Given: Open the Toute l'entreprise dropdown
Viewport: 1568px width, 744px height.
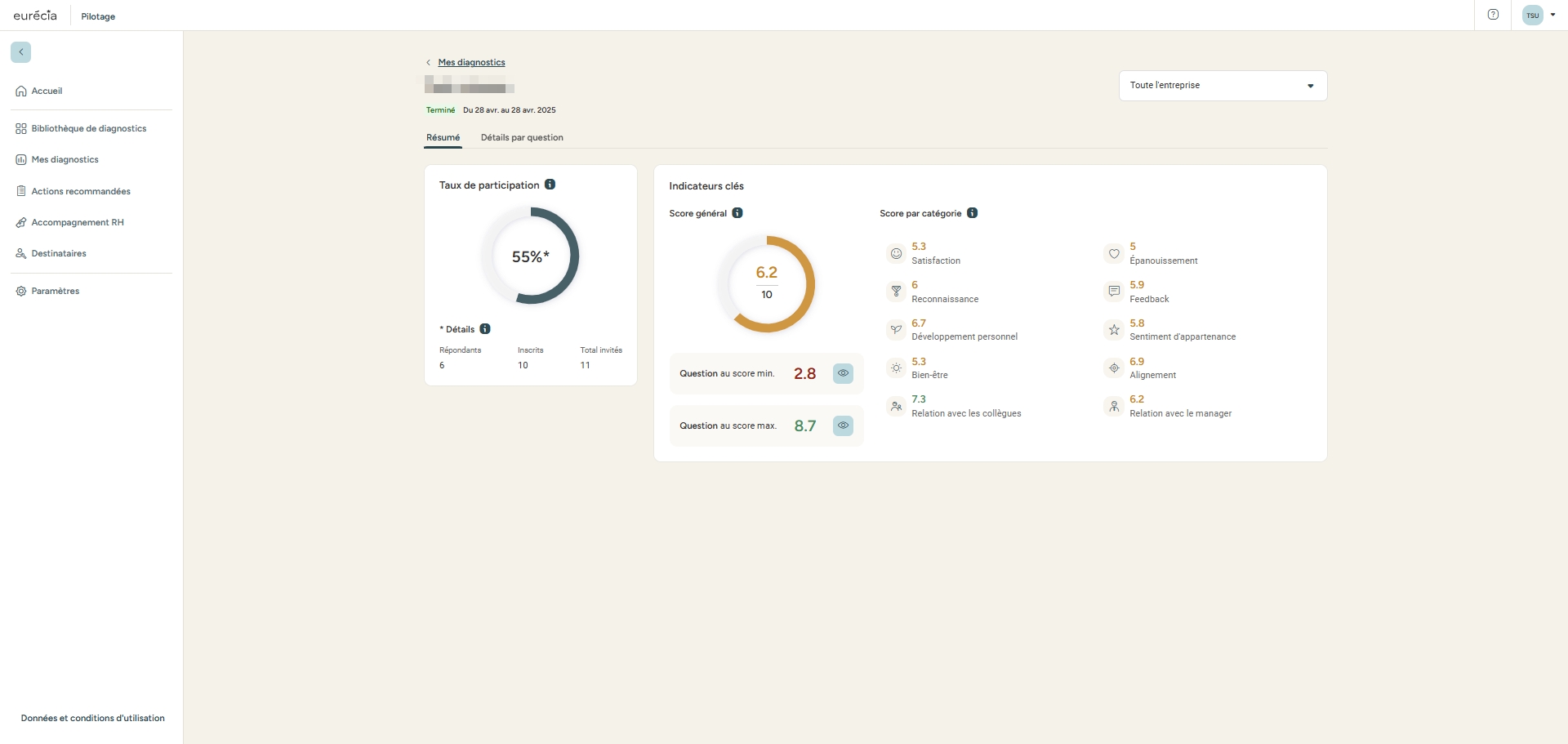Looking at the screenshot, I should 1222,86.
